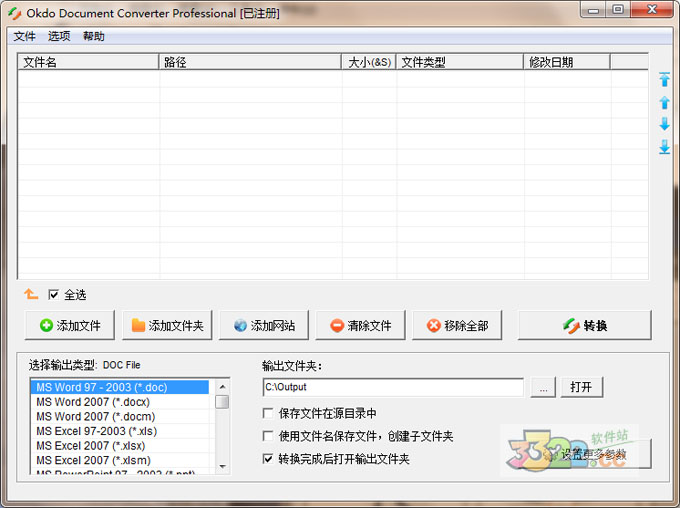This screenshot has width=680, height=508.
Task: Click the 添加文件夹 button
Action: point(167,325)
